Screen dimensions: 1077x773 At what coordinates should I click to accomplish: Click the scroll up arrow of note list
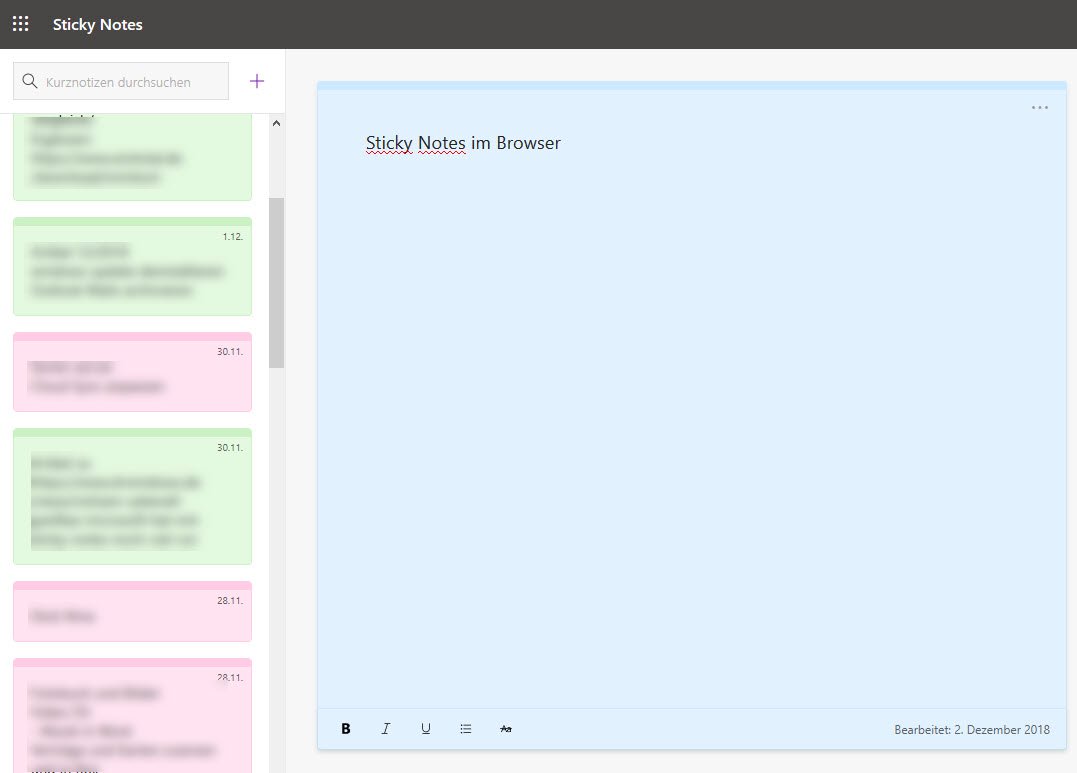(276, 124)
